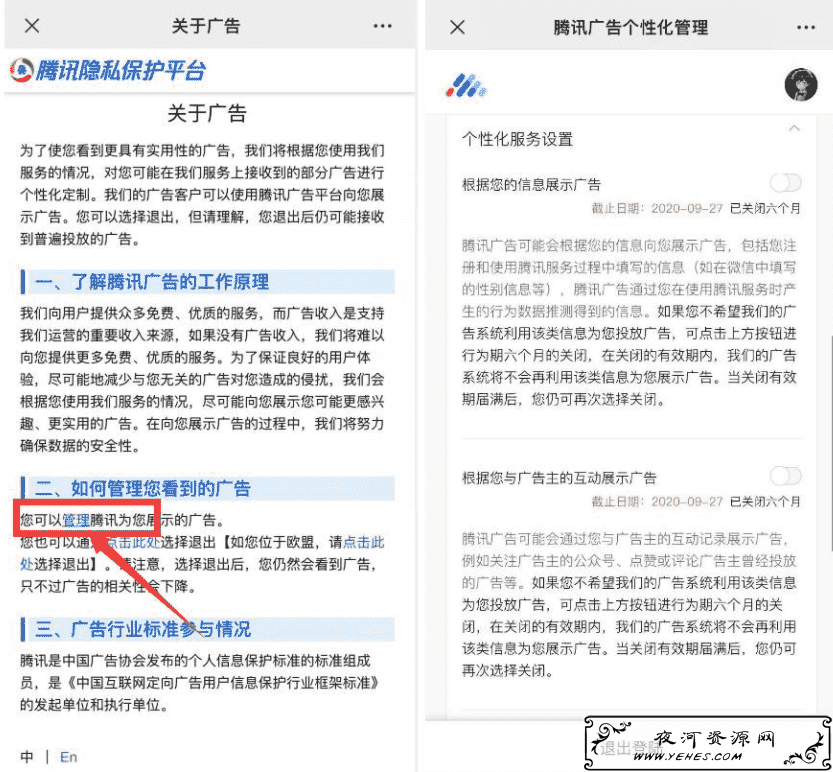Click heading 三、广告行业标准参与情况

pos(142,629)
